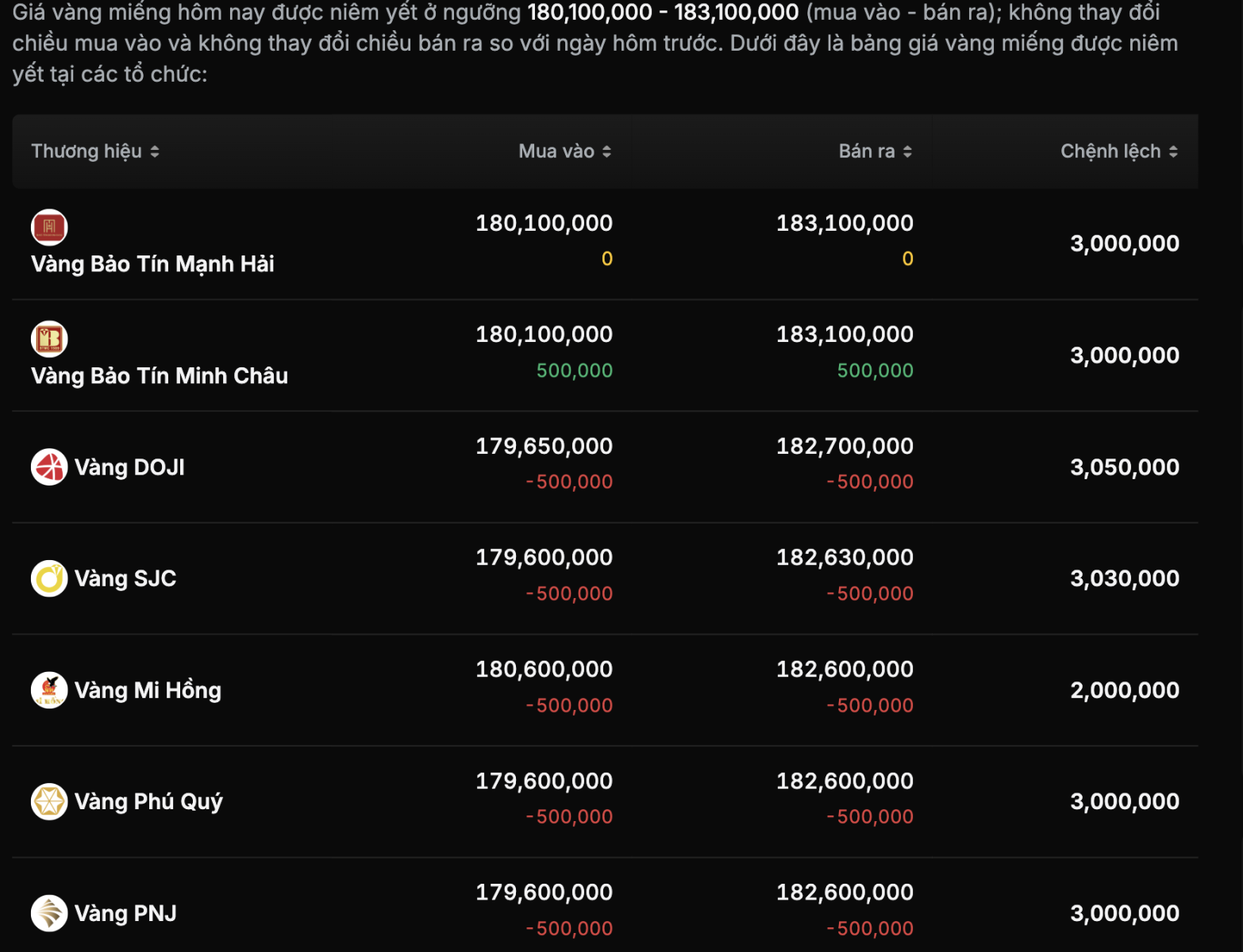Select the Vàng PNJ brand name
The width and height of the screenshot is (1243, 952).
click(125, 913)
